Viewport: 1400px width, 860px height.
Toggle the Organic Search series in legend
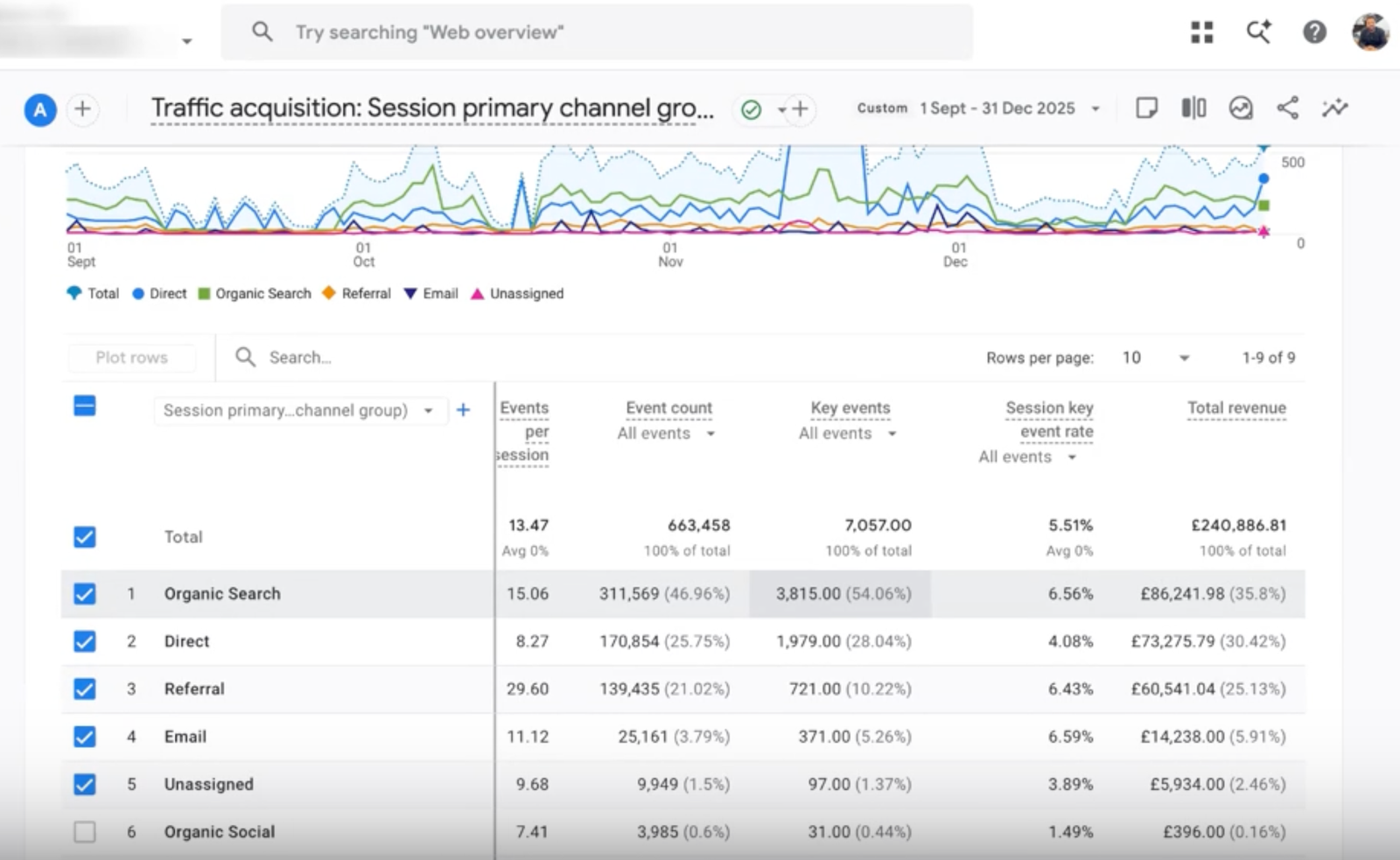[x=255, y=293]
